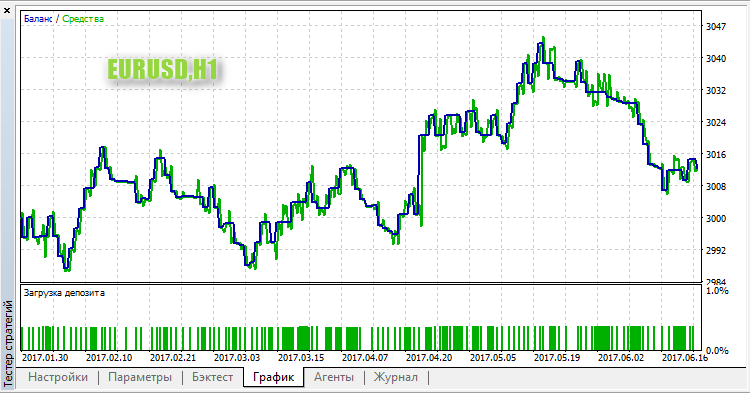Click date label 2017.01.30
The image size is (750, 394).
point(45,358)
